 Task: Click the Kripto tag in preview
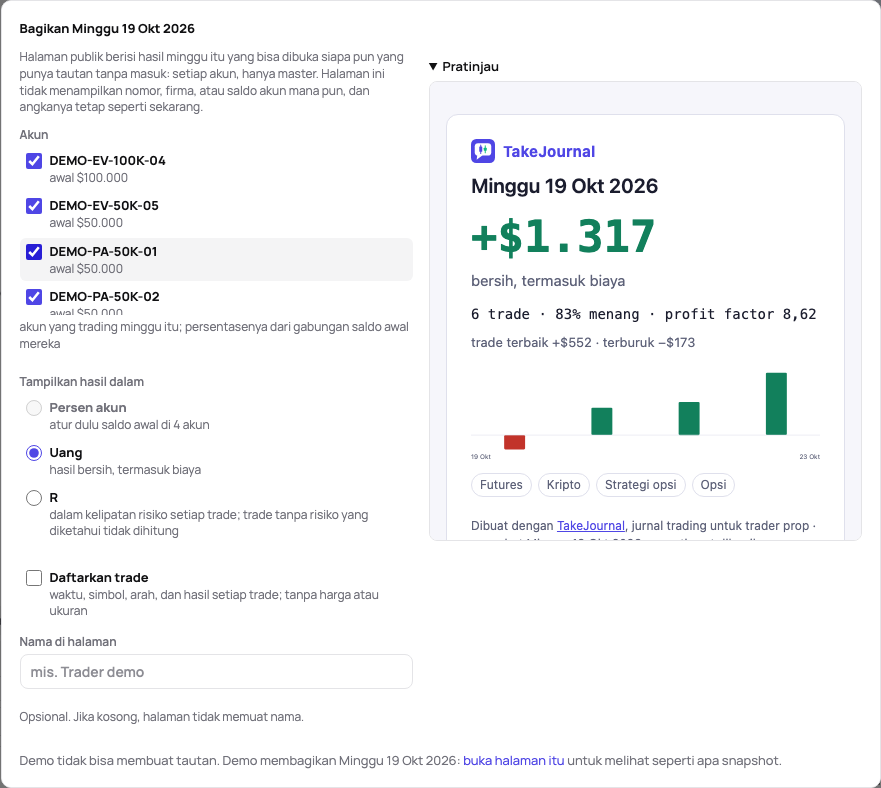click(564, 485)
